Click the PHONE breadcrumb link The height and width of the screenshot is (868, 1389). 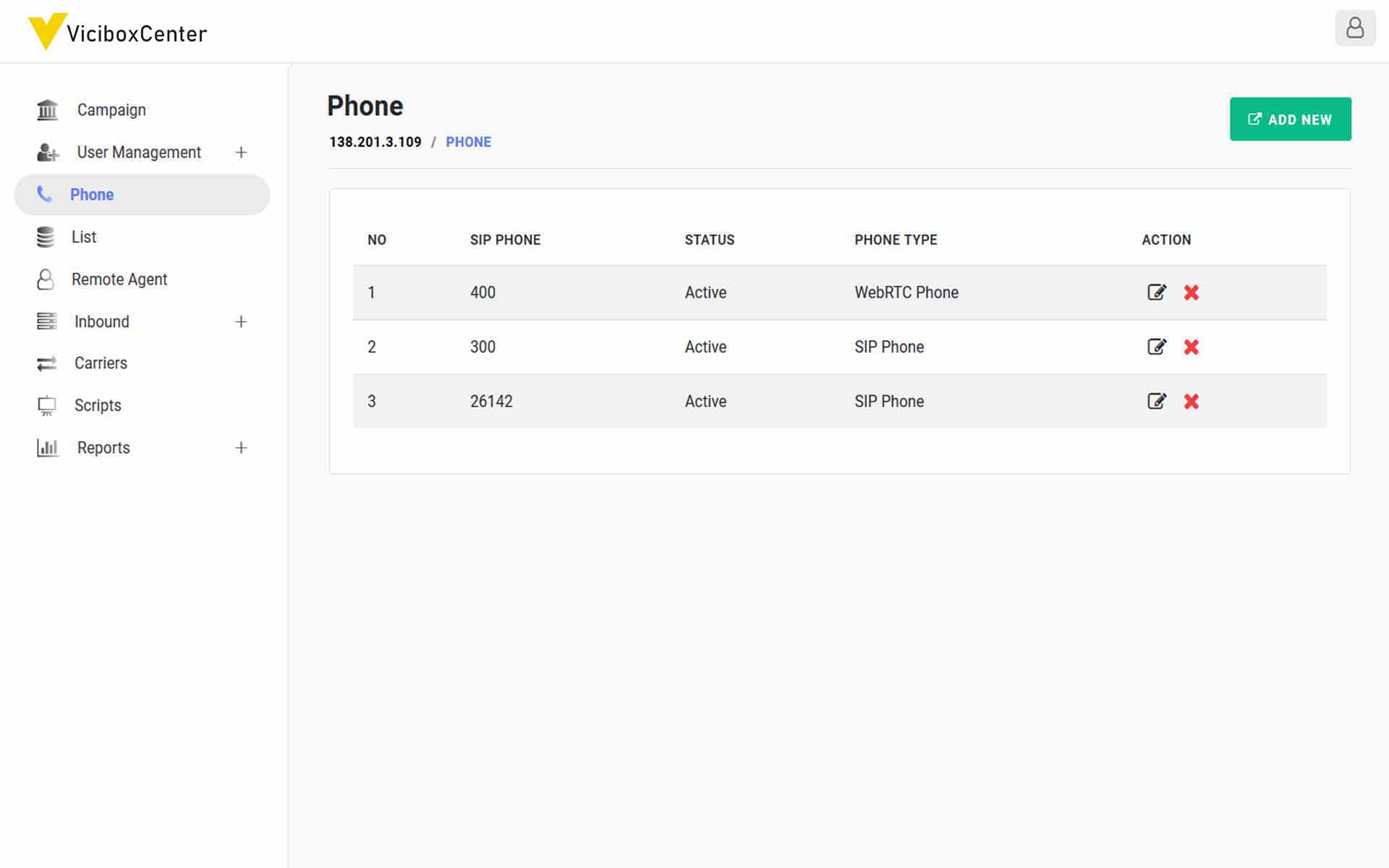[468, 142]
